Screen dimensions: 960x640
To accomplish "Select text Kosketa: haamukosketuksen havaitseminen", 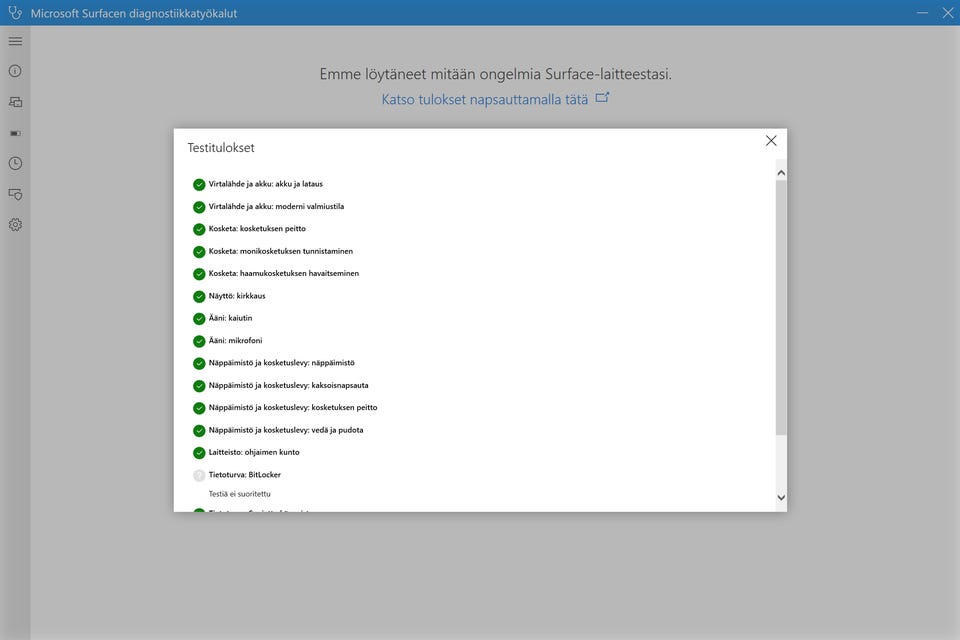I will 283,273.
